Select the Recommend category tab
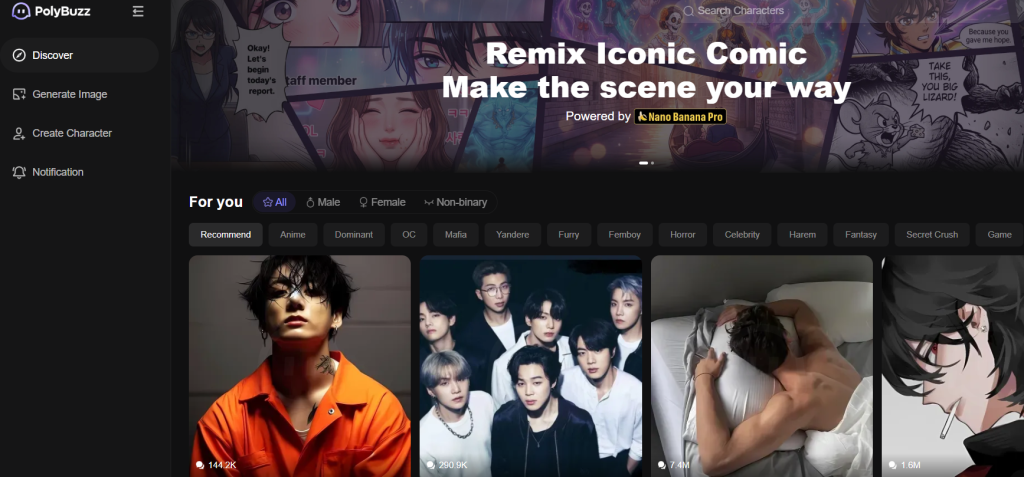This screenshot has width=1024, height=477. [225, 235]
